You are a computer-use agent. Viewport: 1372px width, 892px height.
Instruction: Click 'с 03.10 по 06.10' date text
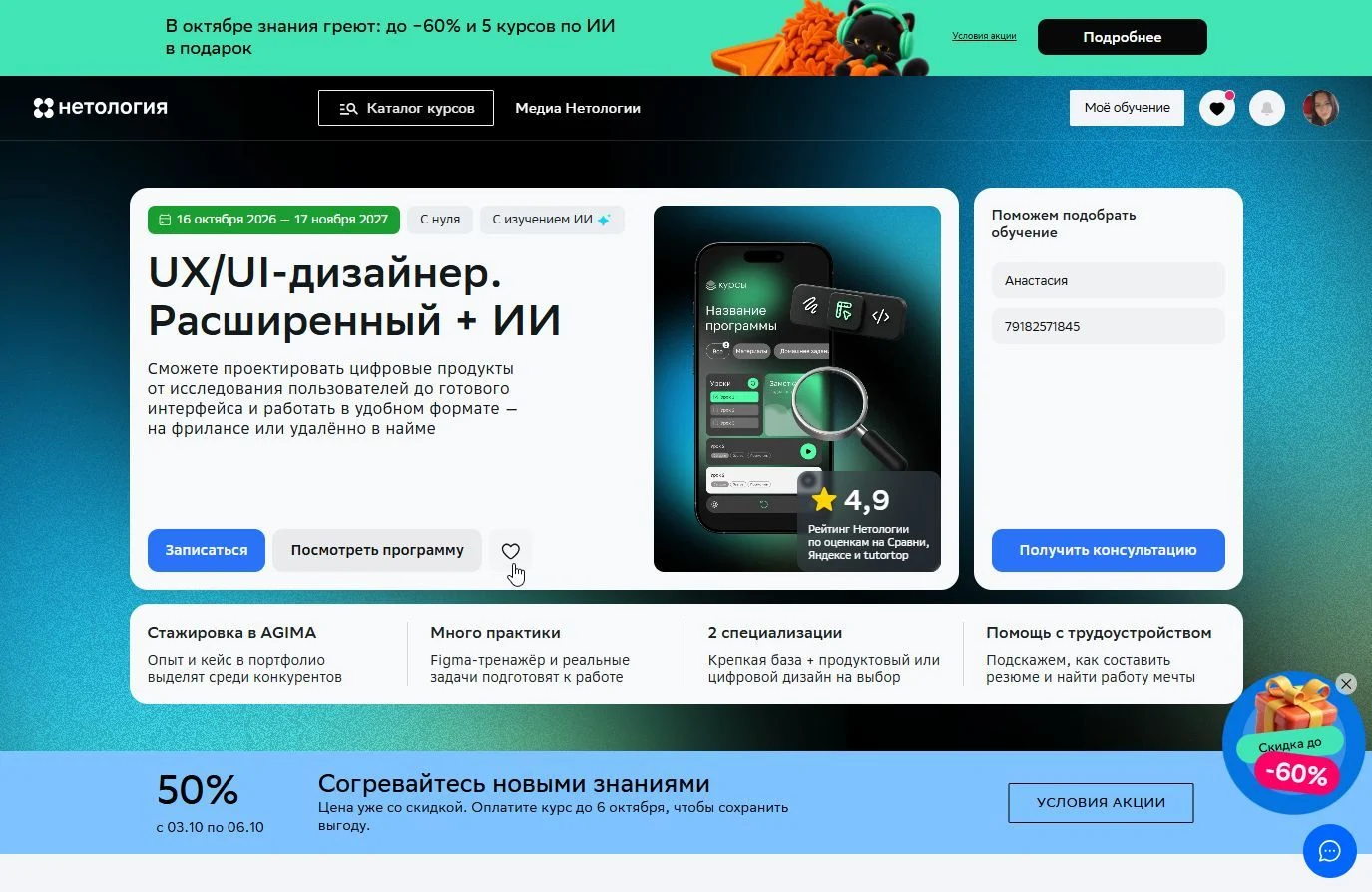pyautogui.click(x=211, y=827)
